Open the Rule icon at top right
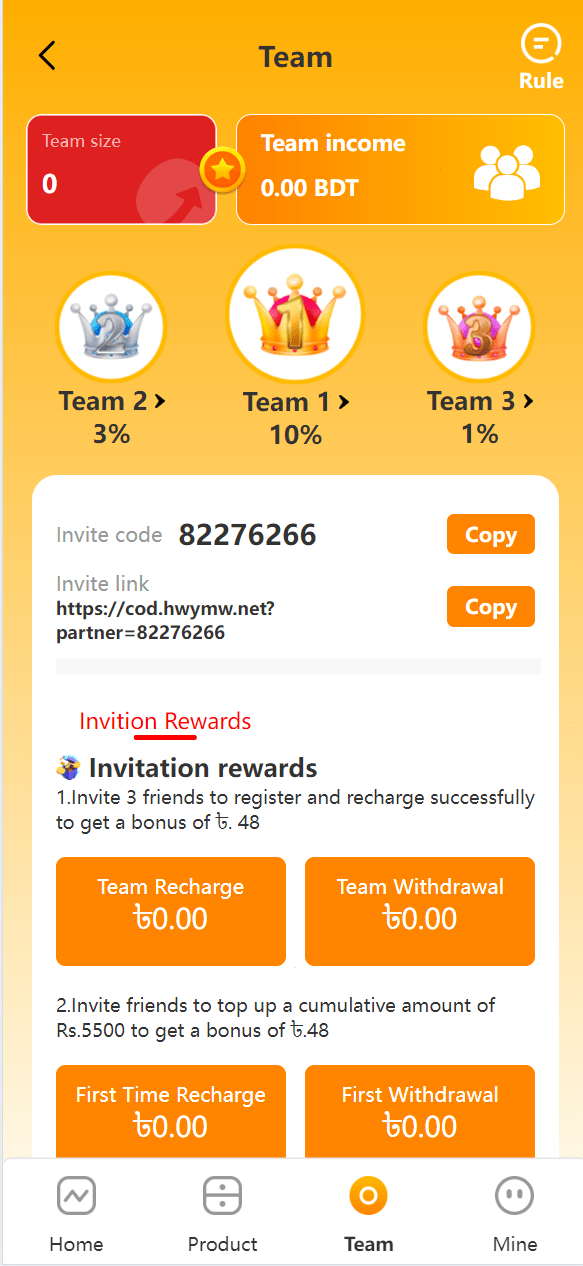 pos(541,45)
